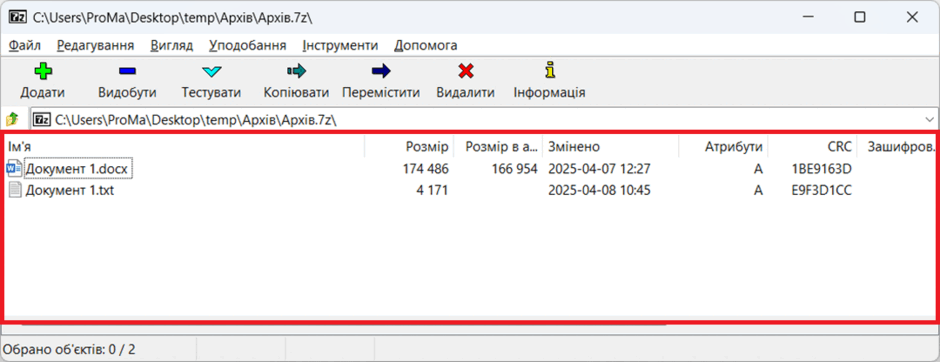Click date 2025-04-08 10:45
The height and width of the screenshot is (362, 940).
pyautogui.click(x=599, y=191)
